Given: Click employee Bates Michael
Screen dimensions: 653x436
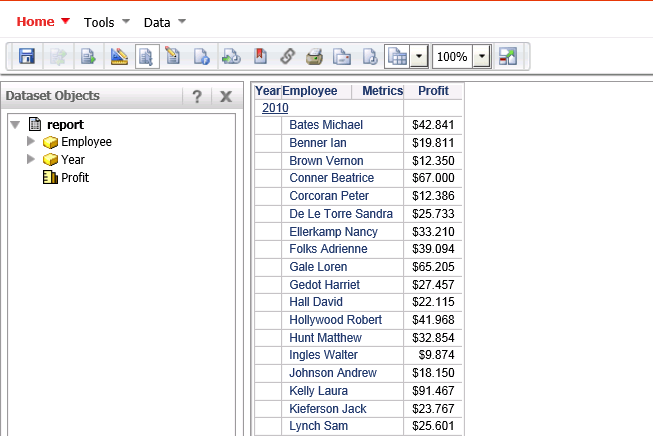Looking at the screenshot, I should (x=326, y=125).
